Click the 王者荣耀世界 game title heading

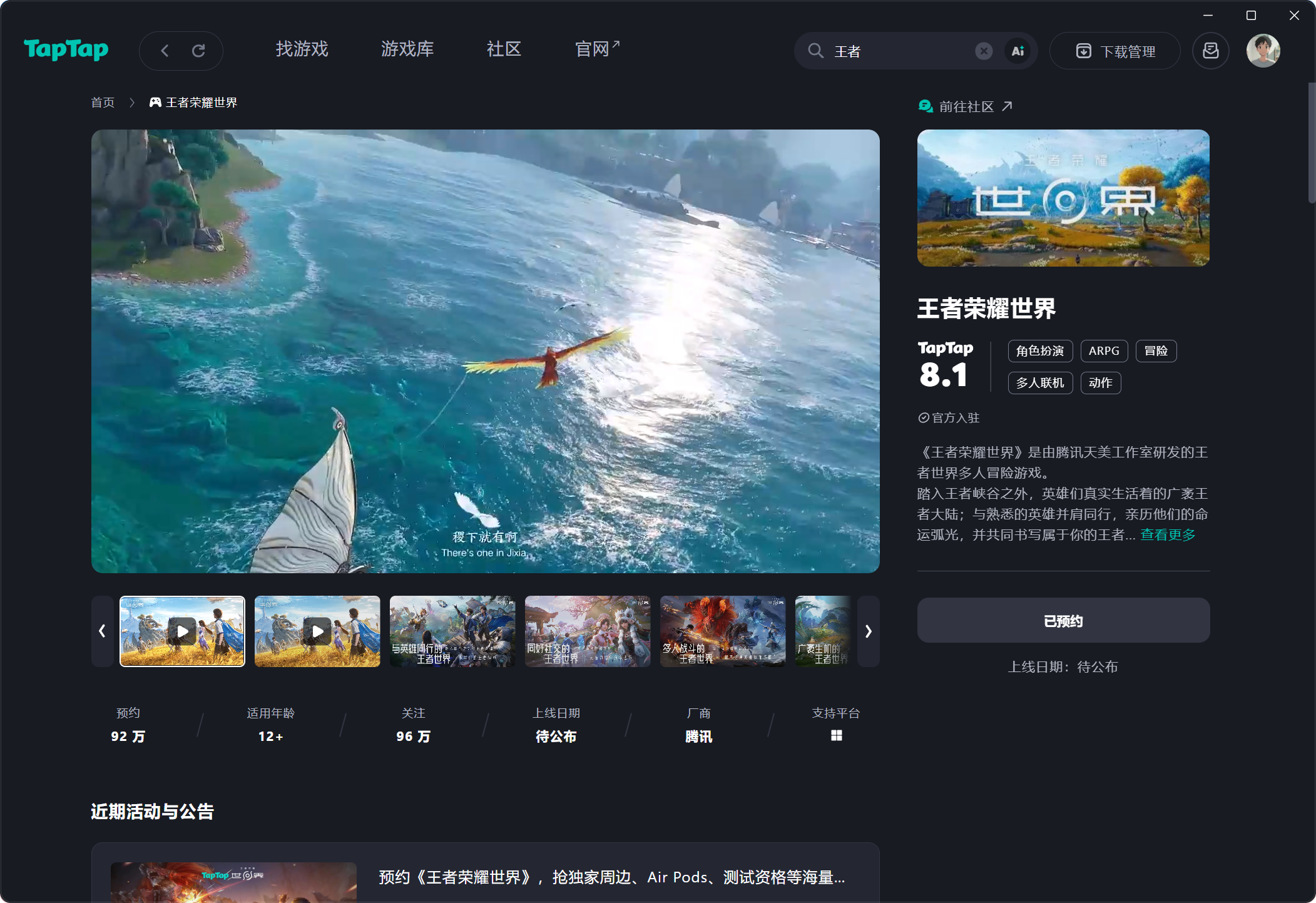point(986,309)
